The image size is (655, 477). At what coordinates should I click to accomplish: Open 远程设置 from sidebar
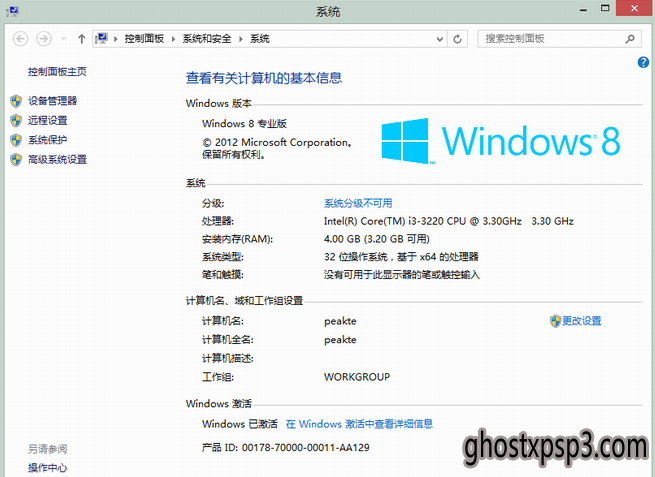point(48,120)
